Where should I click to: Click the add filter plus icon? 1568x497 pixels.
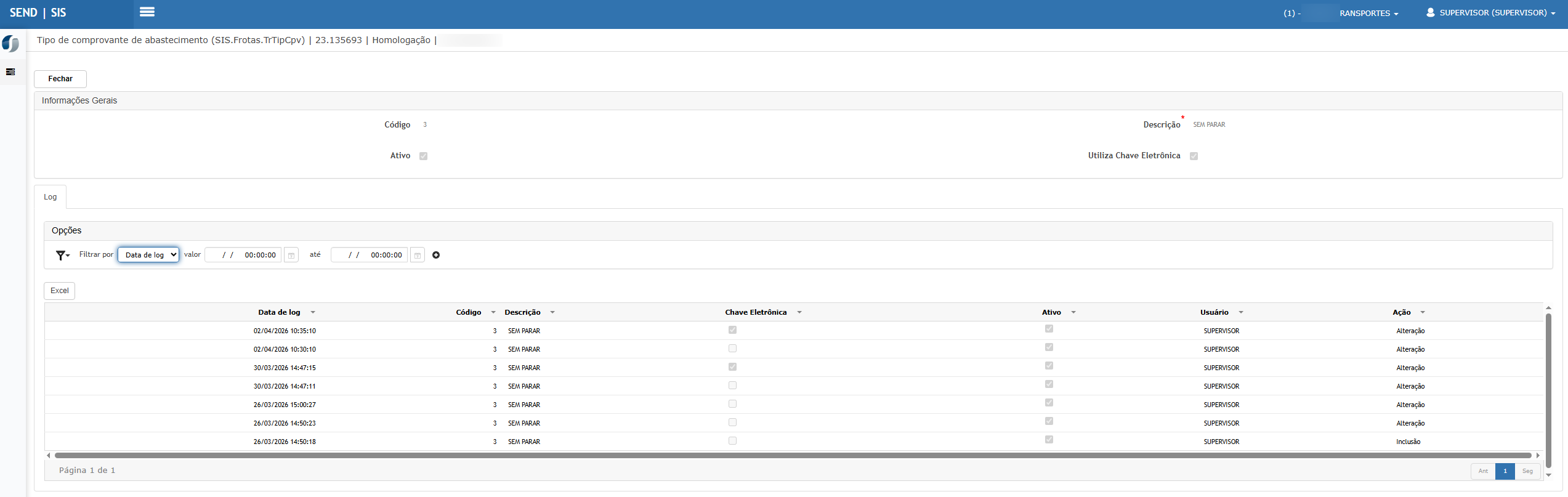[436, 255]
